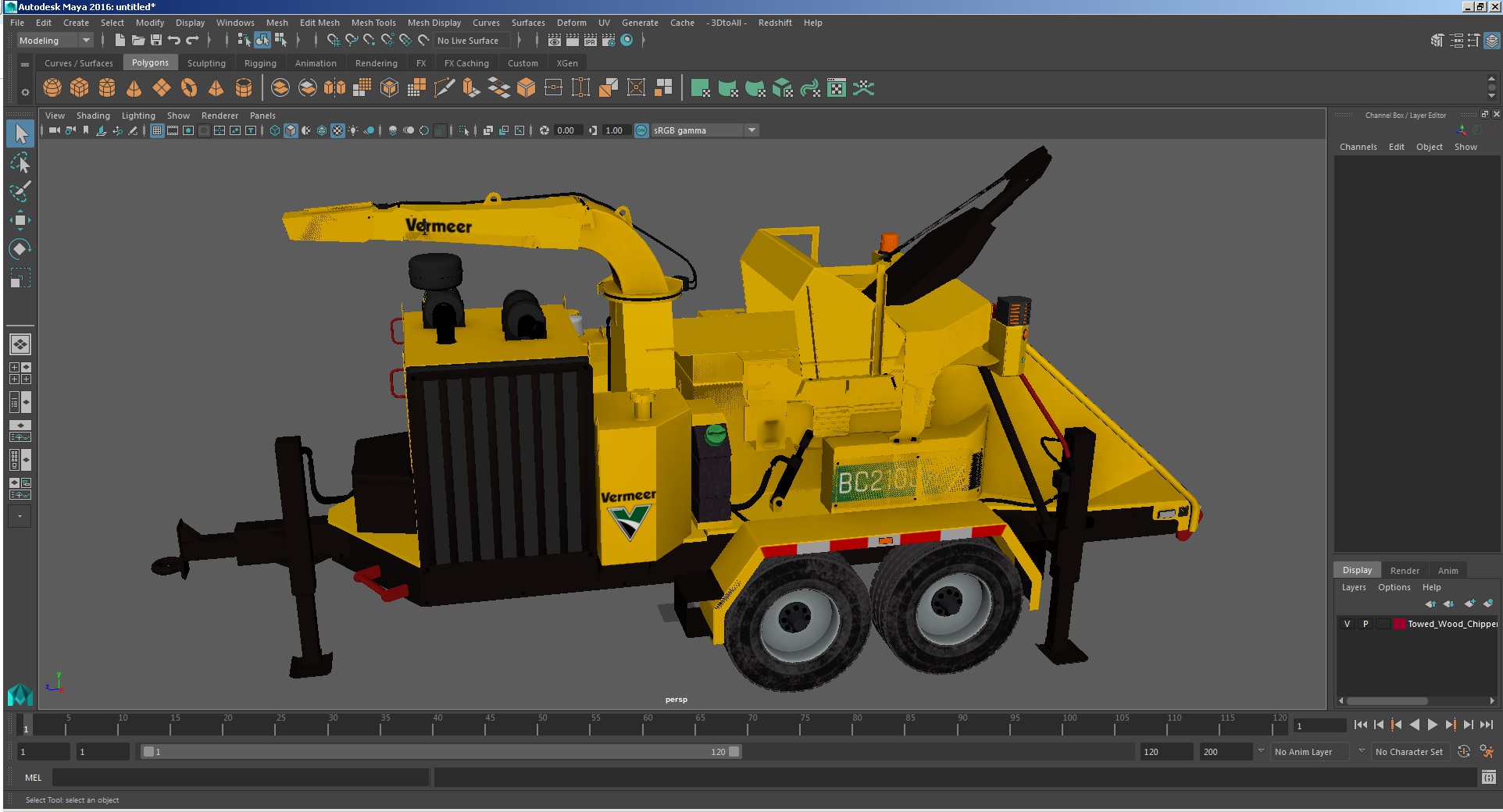Click No Live Surface field
This screenshot has width=1503, height=812.
(x=472, y=41)
